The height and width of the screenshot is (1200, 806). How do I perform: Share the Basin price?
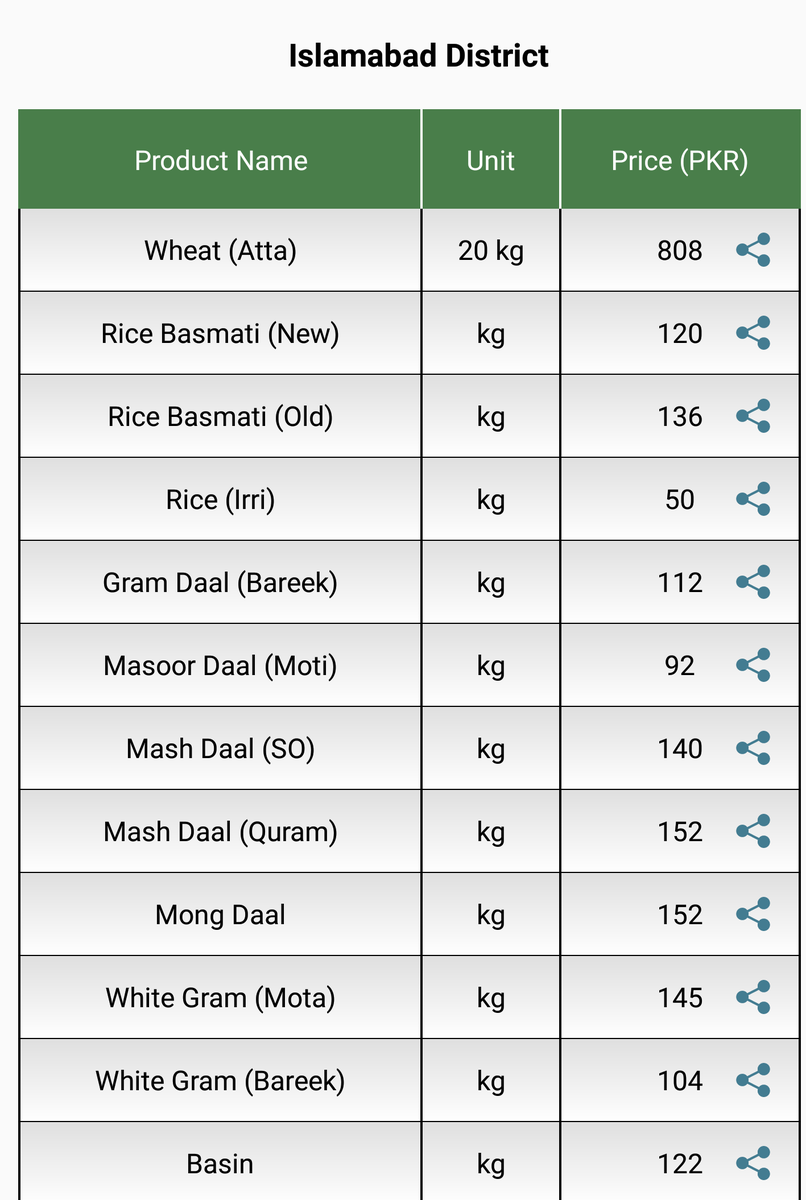753,1163
